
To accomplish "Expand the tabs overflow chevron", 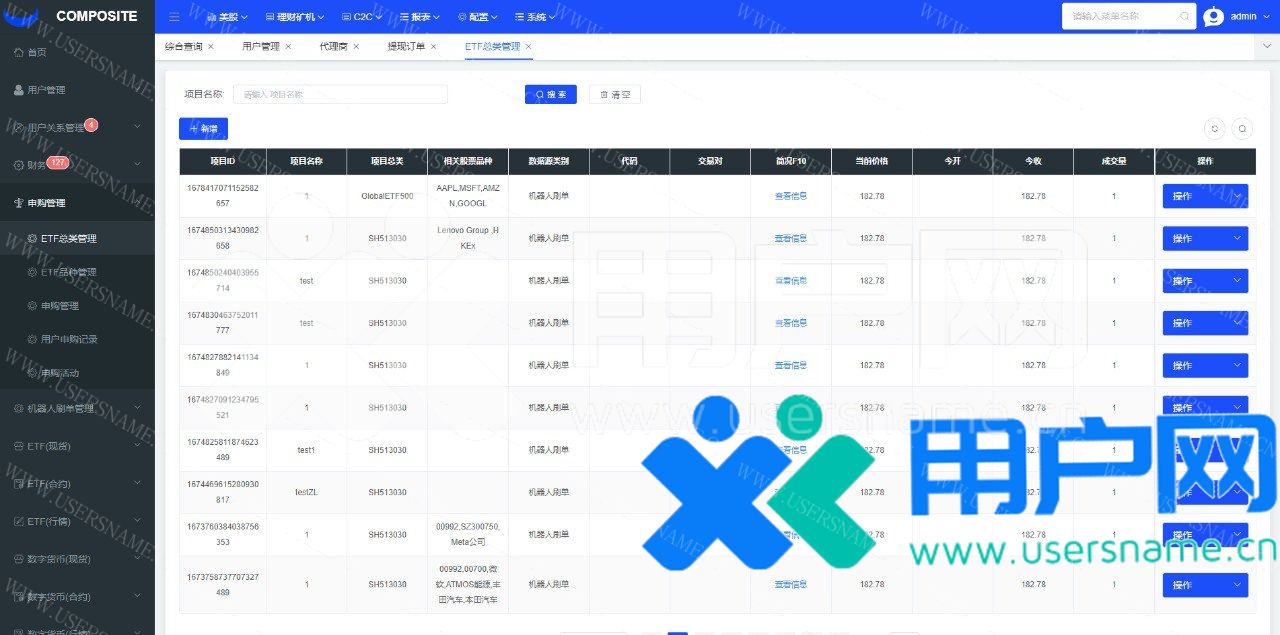I will pos(1267,47).
